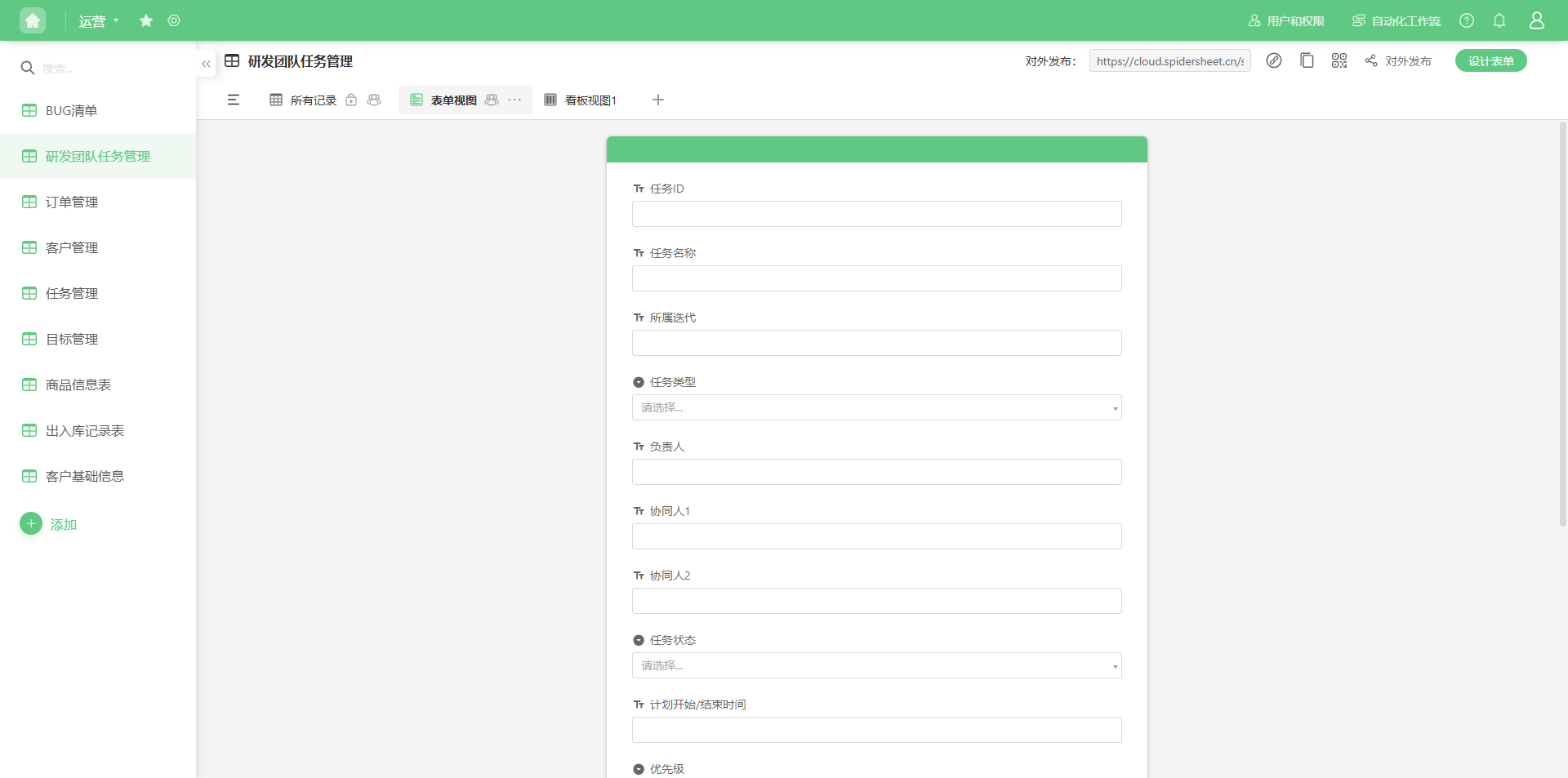Click the users icon on 表单视图 tab

(492, 100)
